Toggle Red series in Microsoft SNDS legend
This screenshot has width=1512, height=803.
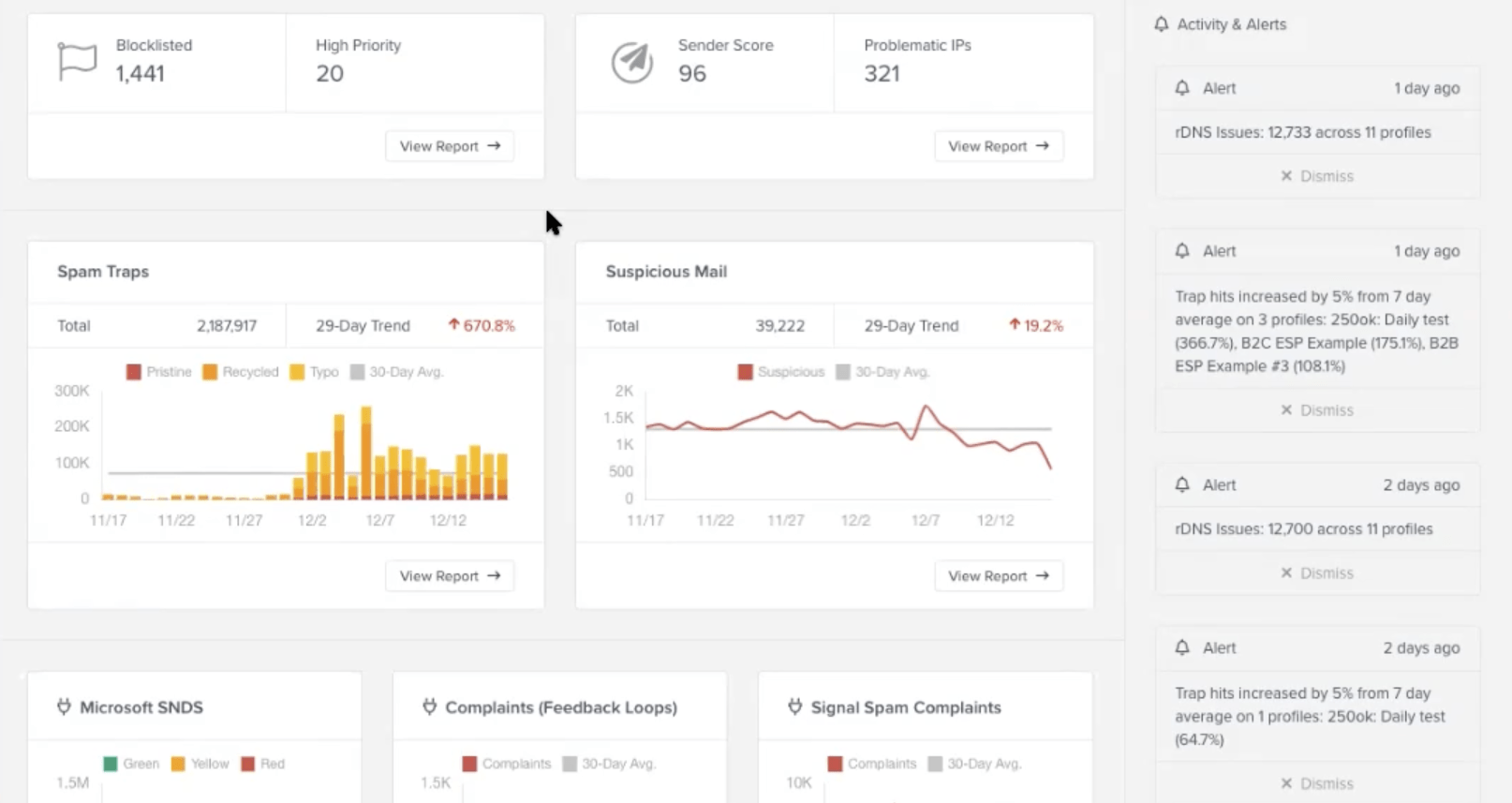[x=263, y=764]
